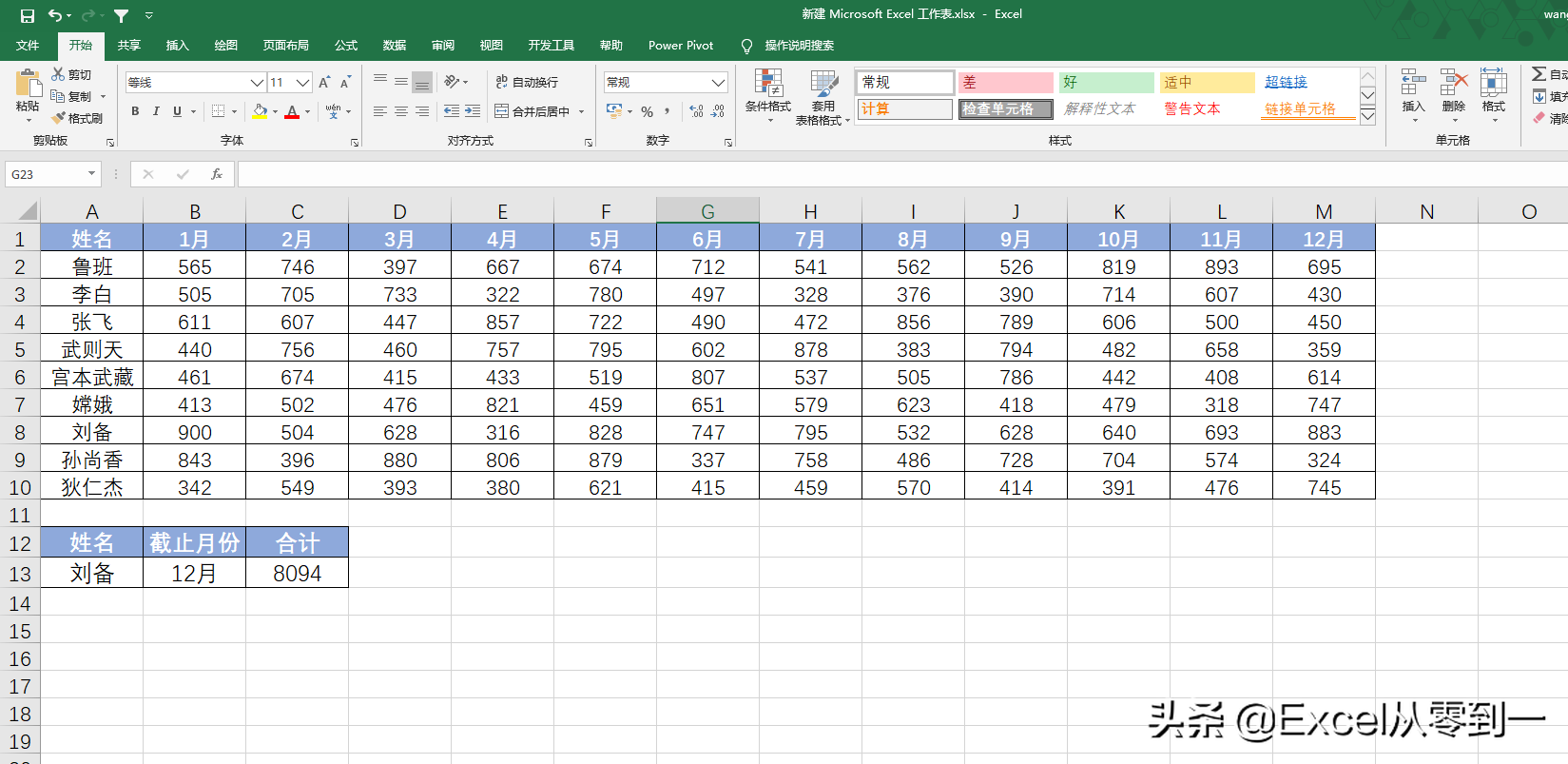This screenshot has width=1568, height=764.
Task: Open the number format dropdown (常规)
Action: (x=718, y=83)
